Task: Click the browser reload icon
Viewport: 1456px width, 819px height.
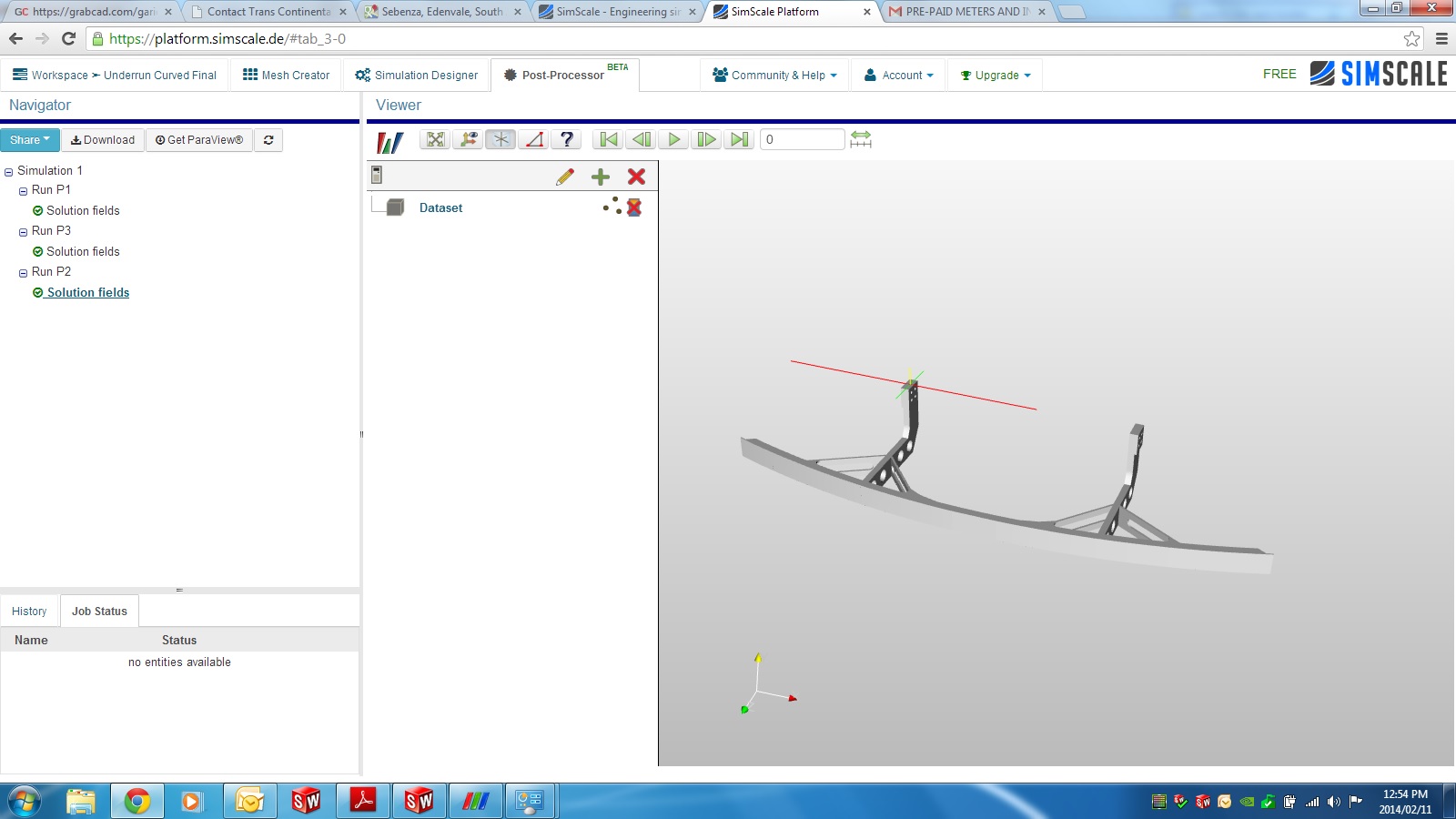Action: click(68, 38)
